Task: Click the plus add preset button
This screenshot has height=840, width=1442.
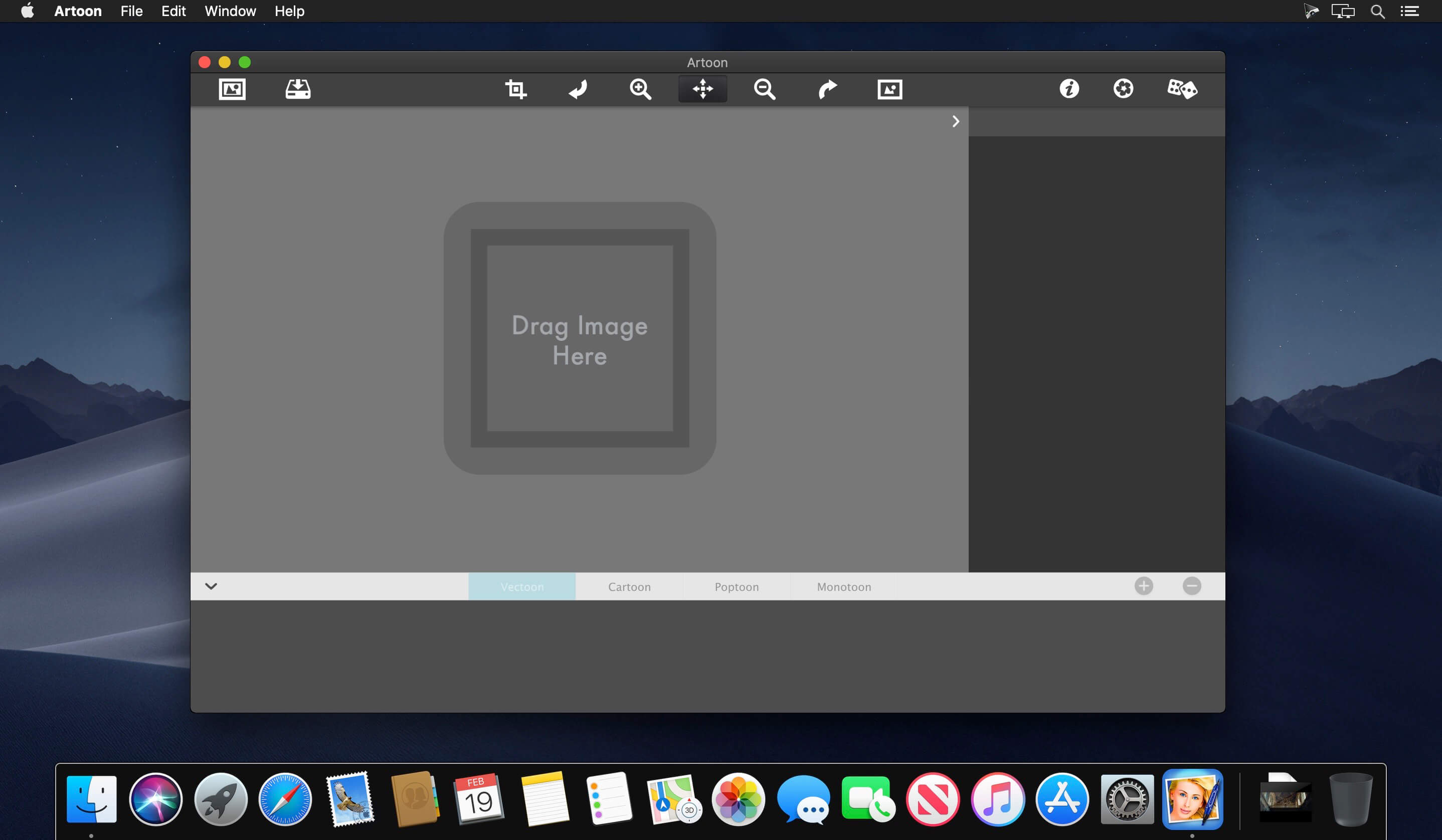Action: coord(1143,586)
